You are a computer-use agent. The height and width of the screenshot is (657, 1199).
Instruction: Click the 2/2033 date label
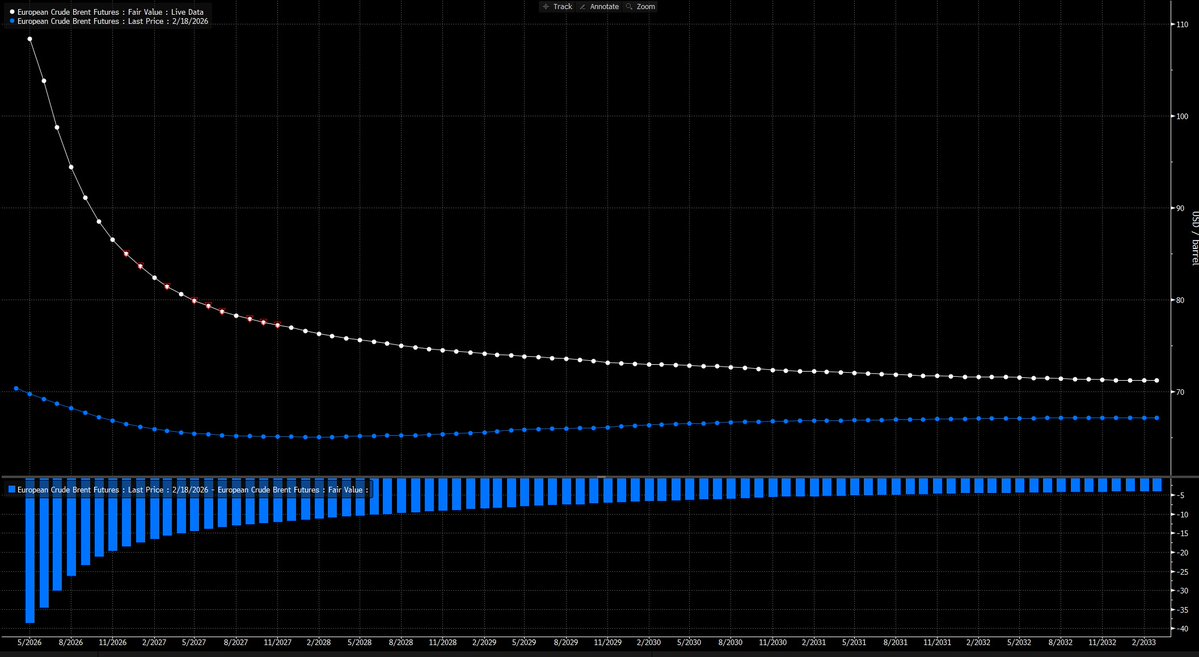point(1143,644)
